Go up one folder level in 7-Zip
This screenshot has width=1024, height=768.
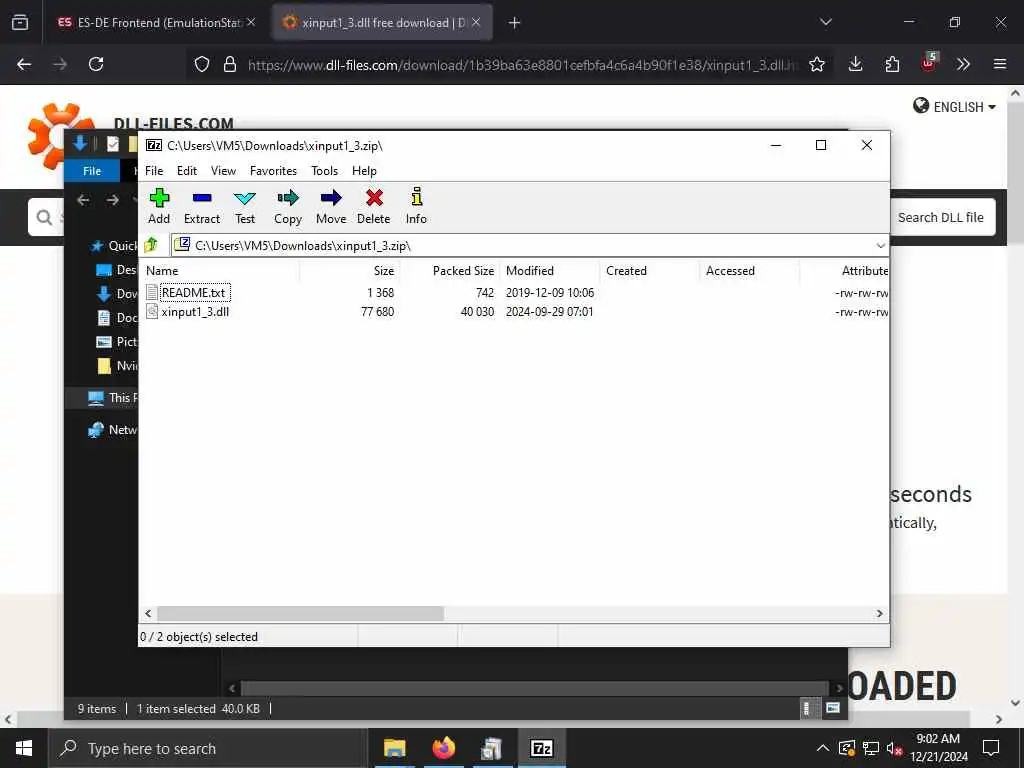coord(151,246)
